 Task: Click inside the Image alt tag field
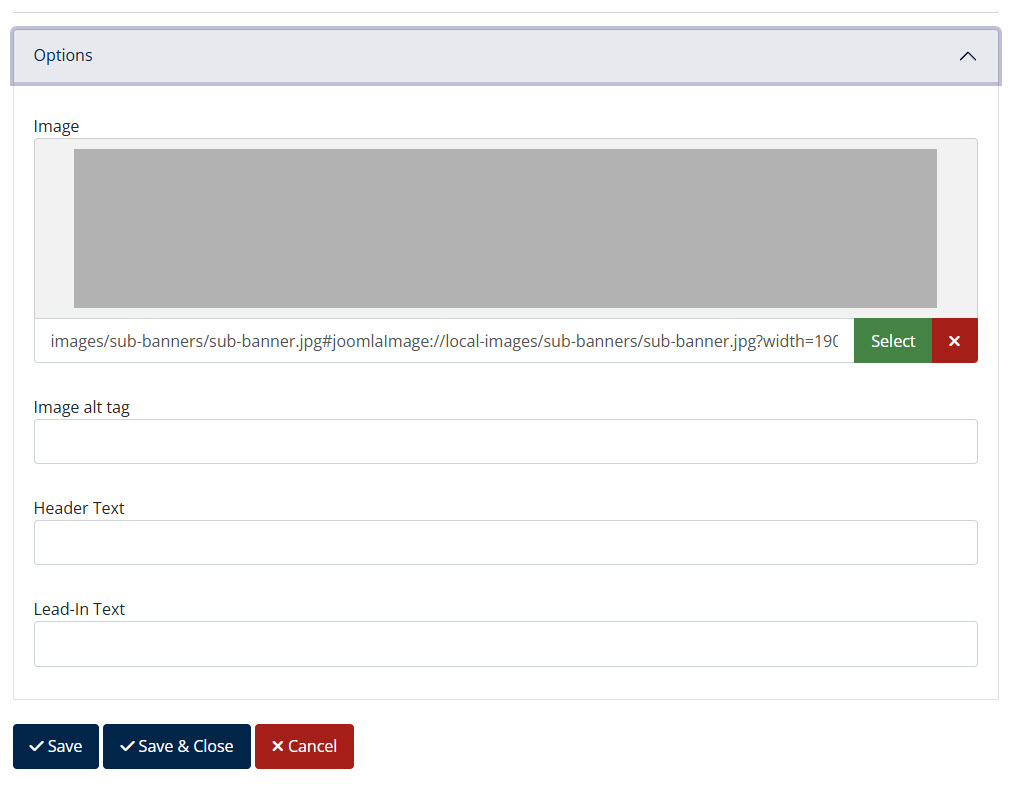(x=505, y=441)
